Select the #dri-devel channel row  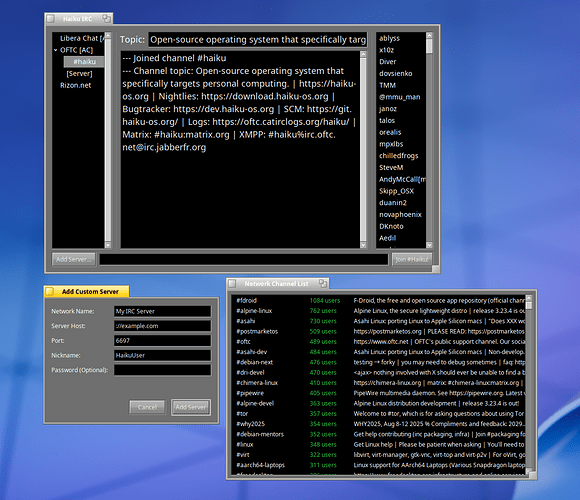coord(378,372)
